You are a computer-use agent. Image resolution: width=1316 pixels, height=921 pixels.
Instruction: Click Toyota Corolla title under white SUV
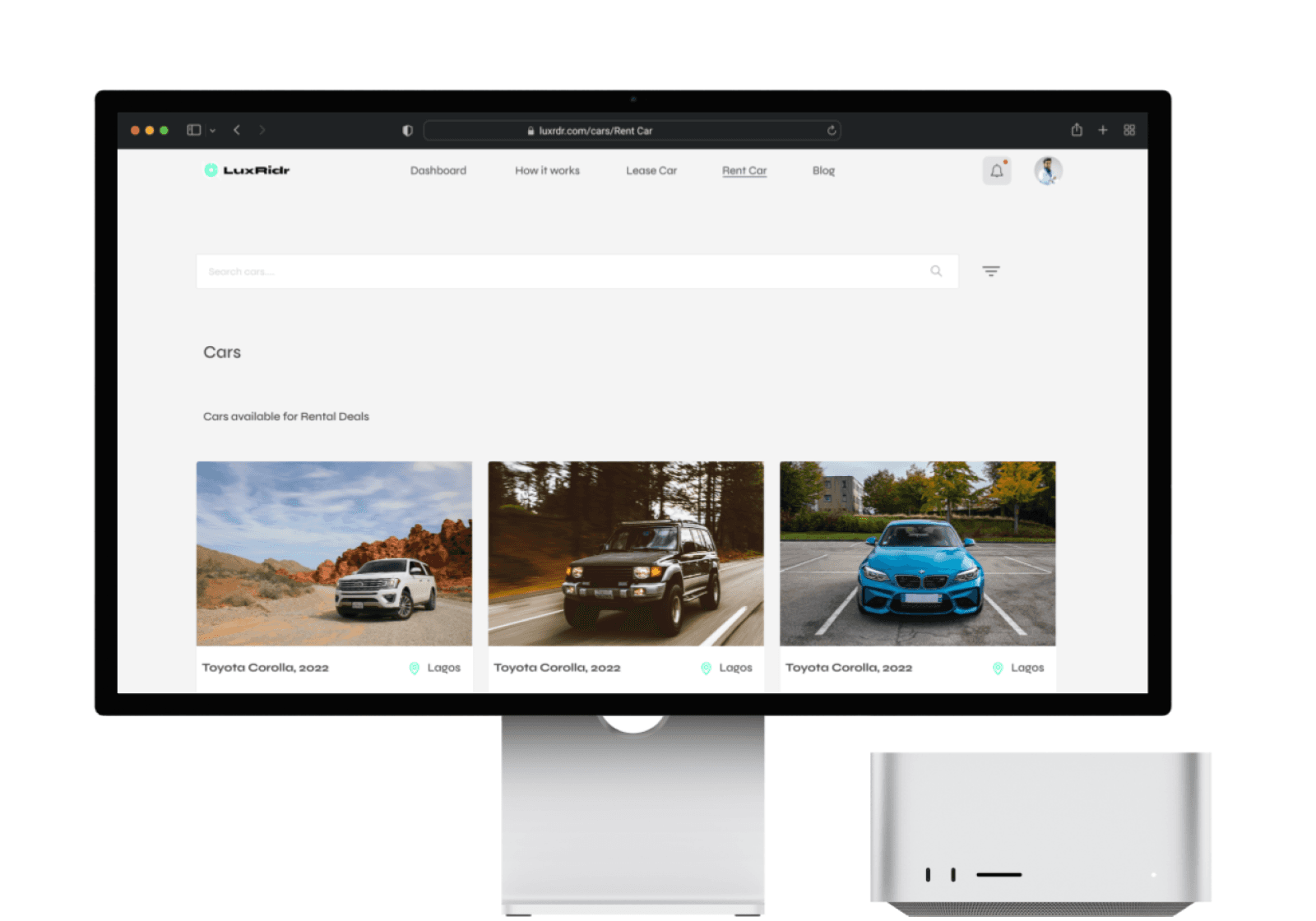click(266, 668)
